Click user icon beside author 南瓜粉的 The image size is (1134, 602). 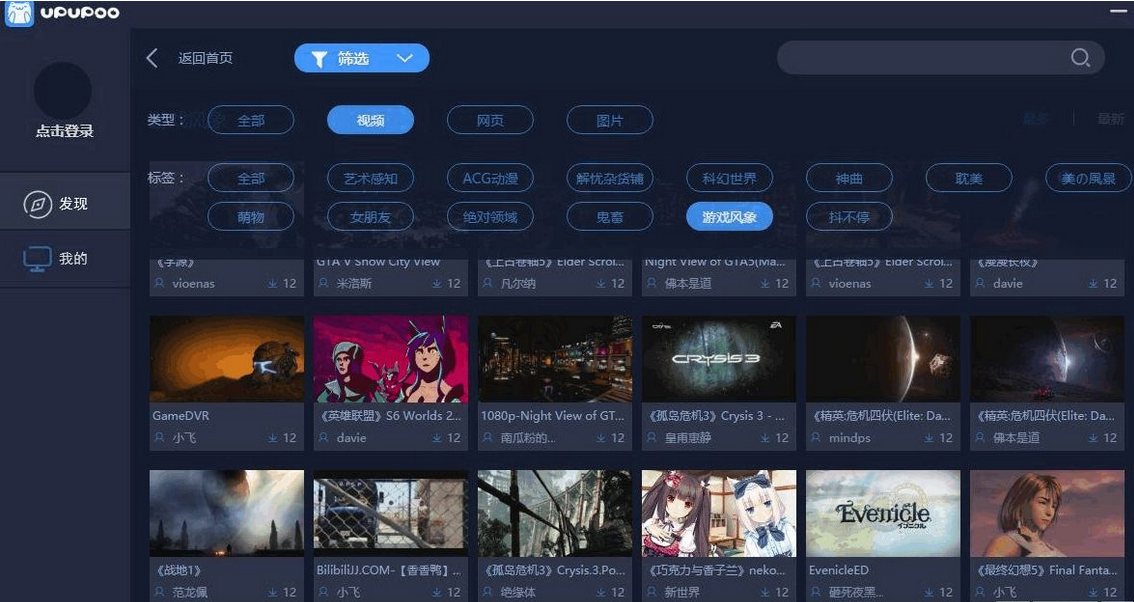tap(487, 438)
